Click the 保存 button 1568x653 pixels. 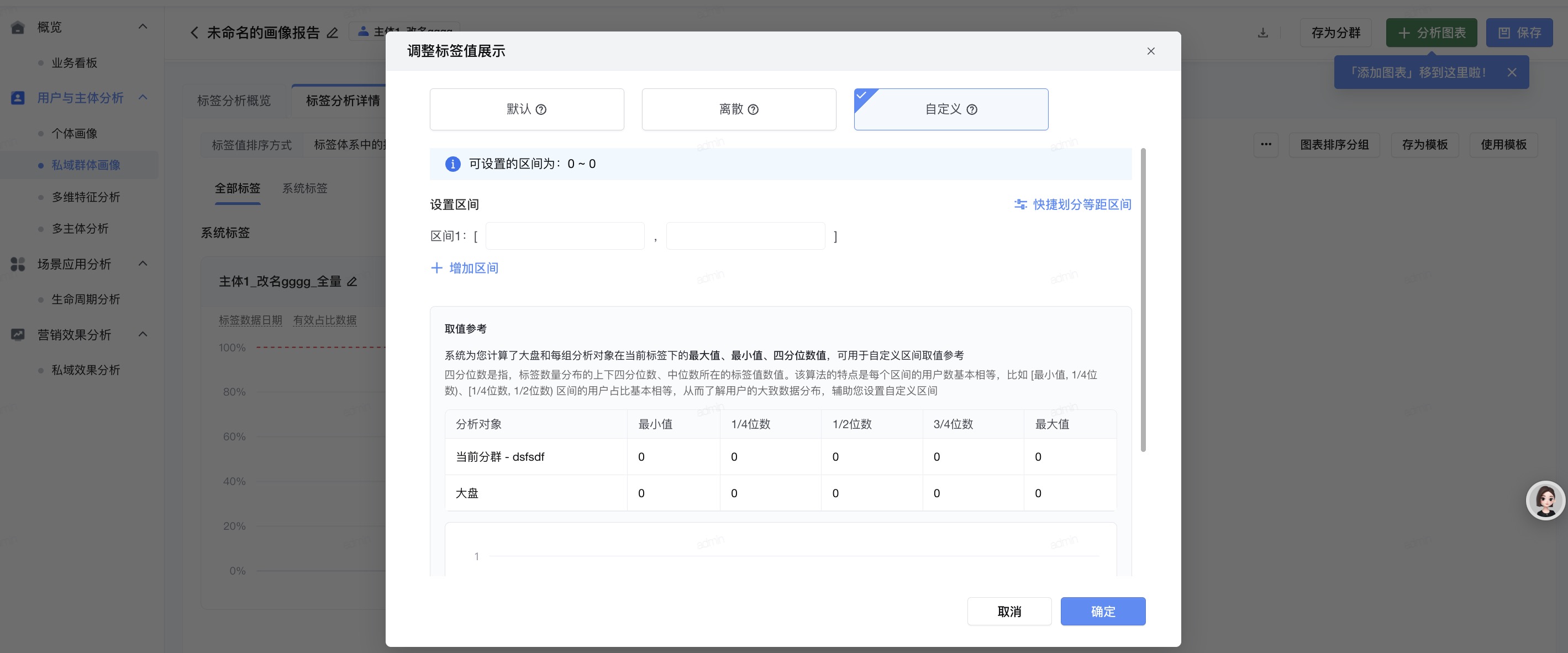tap(1519, 33)
